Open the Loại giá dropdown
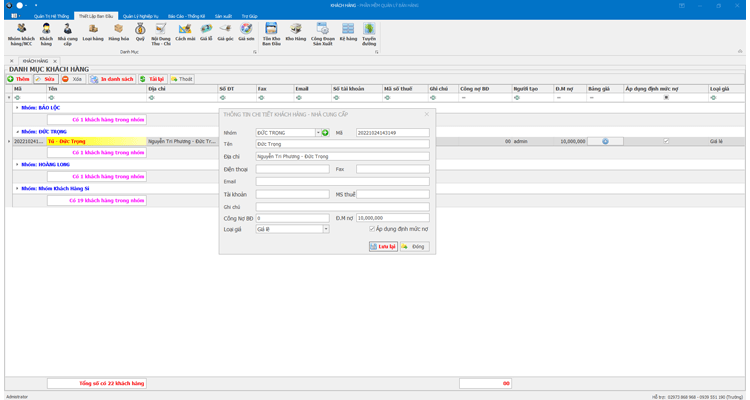The width and height of the screenshot is (750, 400). pos(325,229)
